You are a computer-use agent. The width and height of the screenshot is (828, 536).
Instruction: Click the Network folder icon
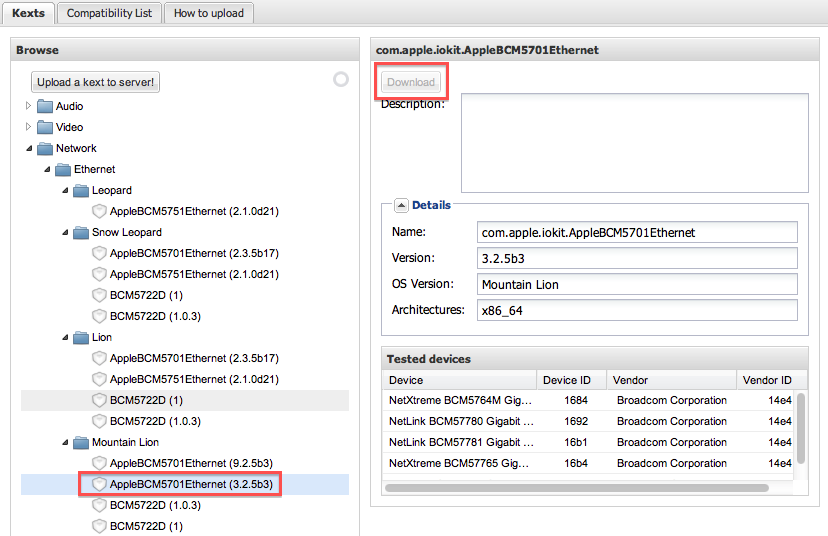45,148
